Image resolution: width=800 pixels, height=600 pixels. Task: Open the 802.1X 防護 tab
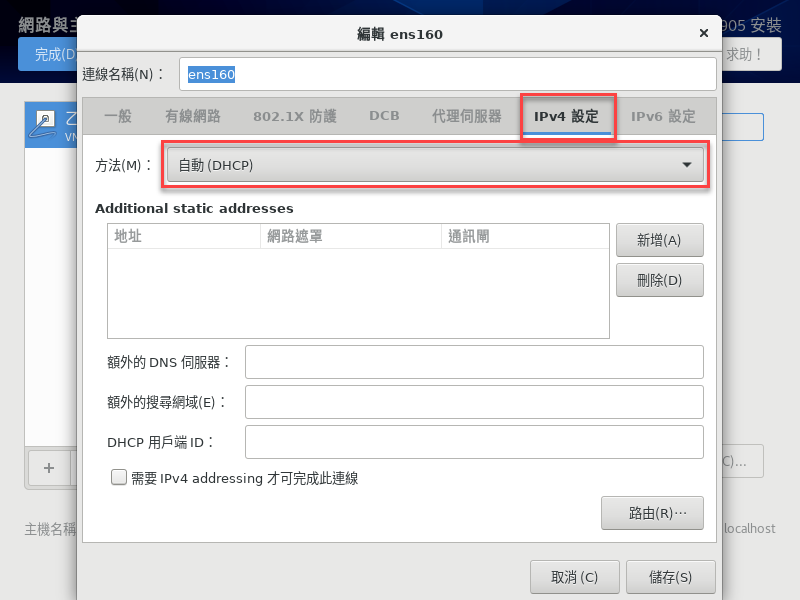295,116
